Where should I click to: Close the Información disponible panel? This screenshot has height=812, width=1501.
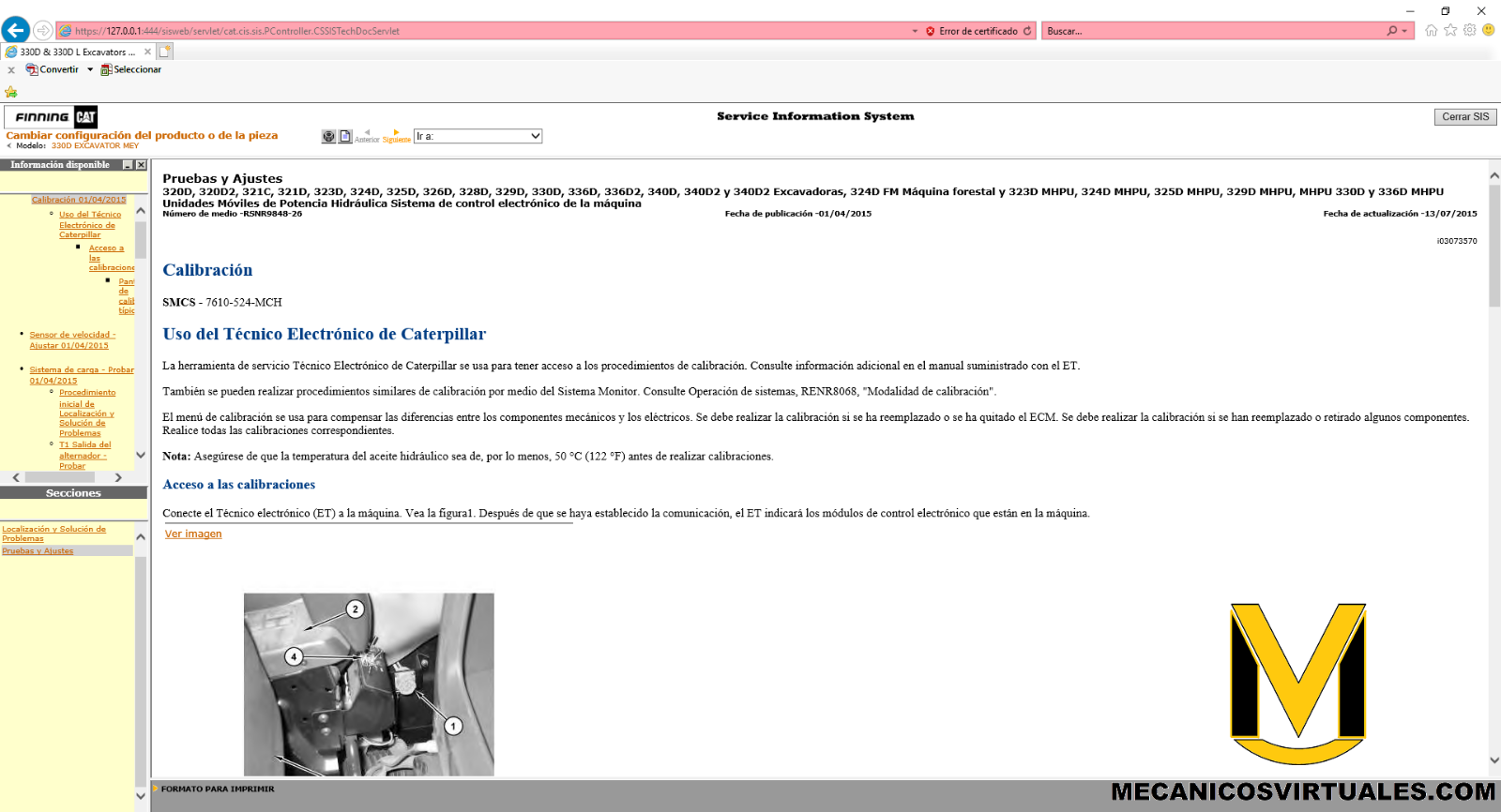point(141,165)
